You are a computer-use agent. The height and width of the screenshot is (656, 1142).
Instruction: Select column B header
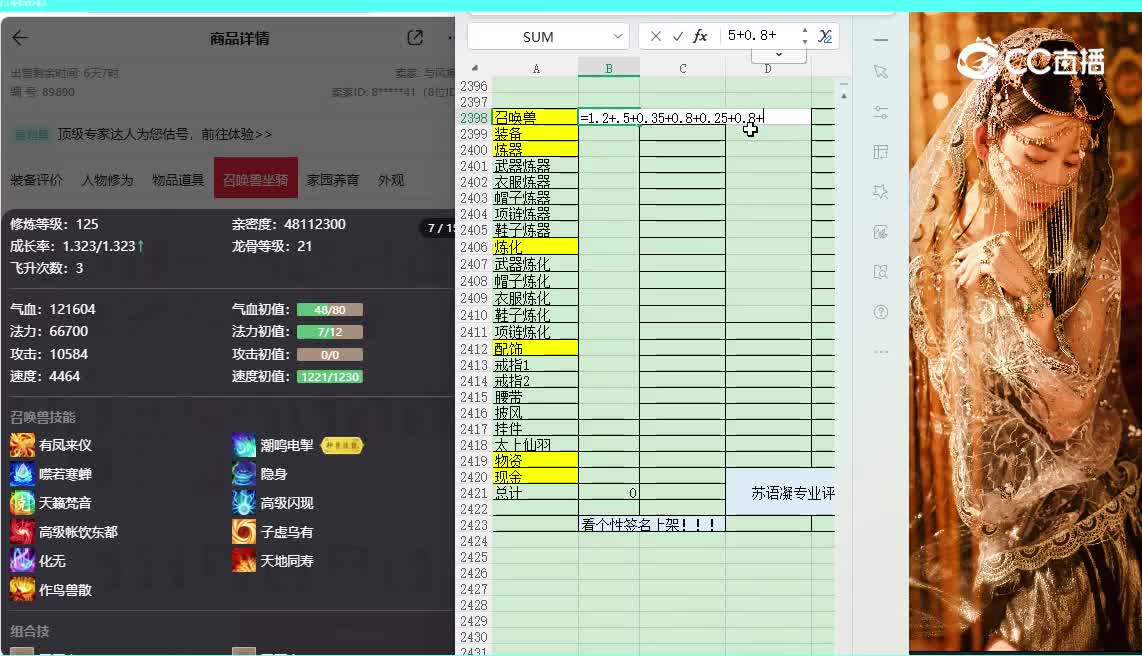(x=609, y=68)
